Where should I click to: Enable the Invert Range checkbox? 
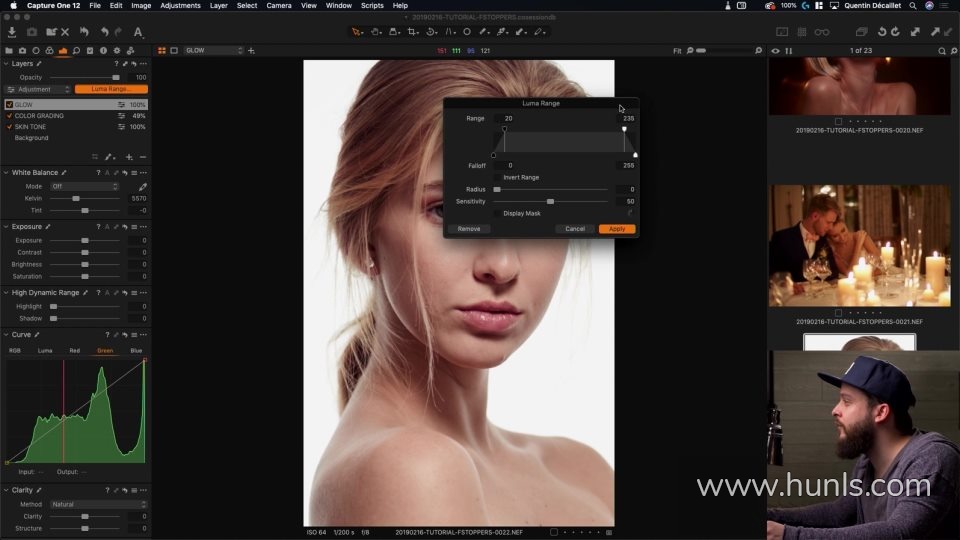[497, 177]
